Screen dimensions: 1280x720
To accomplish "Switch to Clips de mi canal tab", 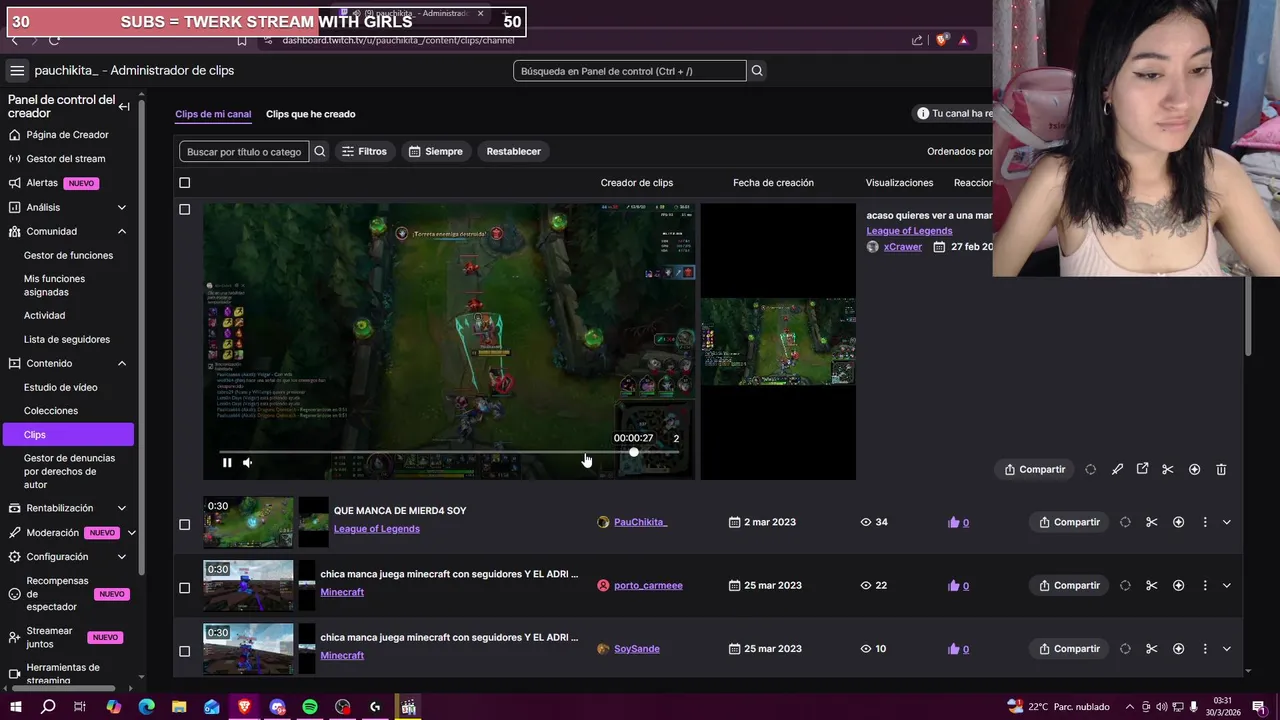I will 213,114.
